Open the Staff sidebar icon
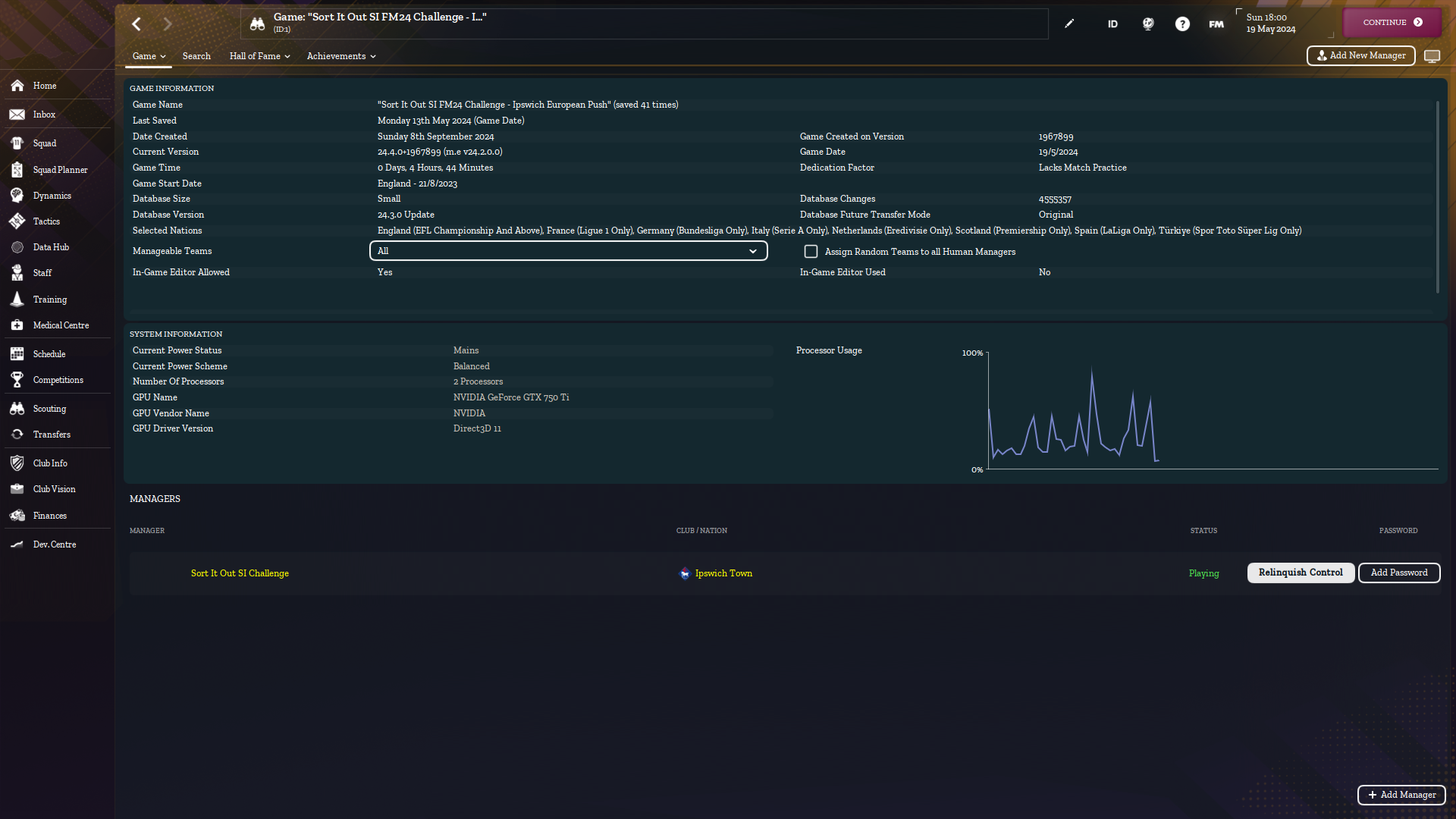The image size is (1456, 819). (17, 273)
